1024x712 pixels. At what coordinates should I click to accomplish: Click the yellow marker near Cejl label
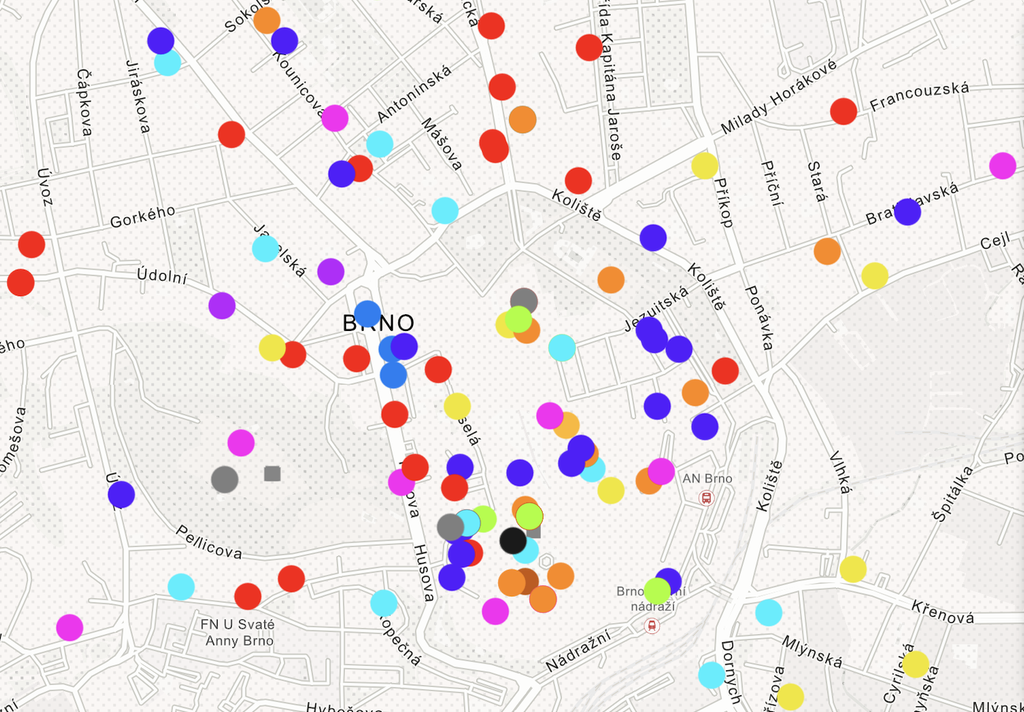click(x=875, y=276)
